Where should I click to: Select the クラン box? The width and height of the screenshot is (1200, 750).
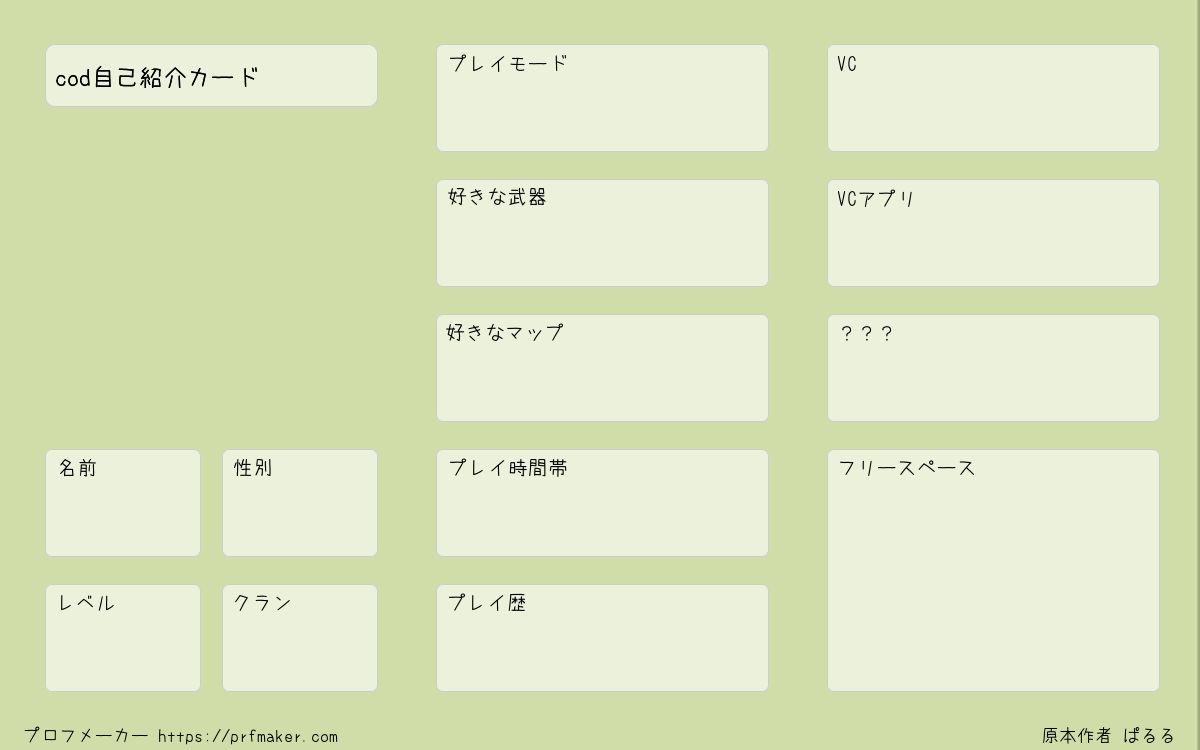tap(300, 638)
